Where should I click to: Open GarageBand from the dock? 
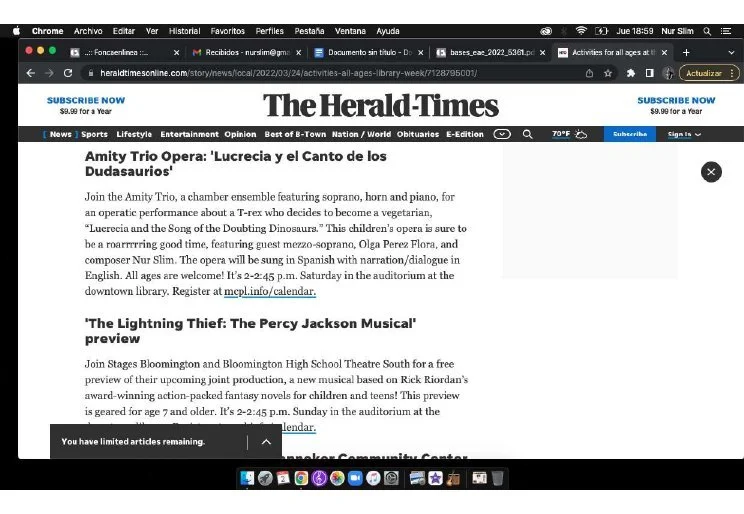click(453, 478)
